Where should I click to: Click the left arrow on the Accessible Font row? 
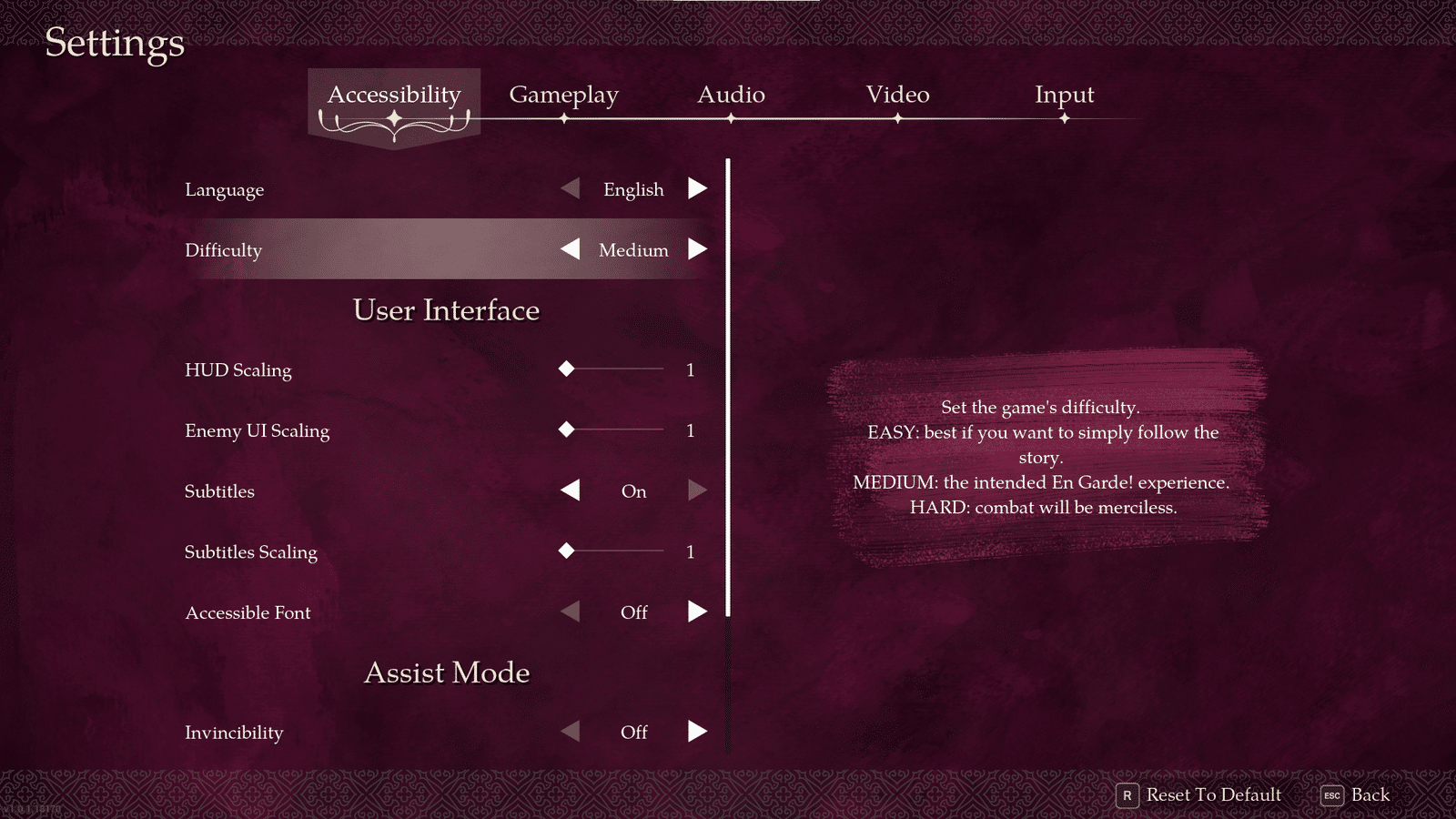571,612
